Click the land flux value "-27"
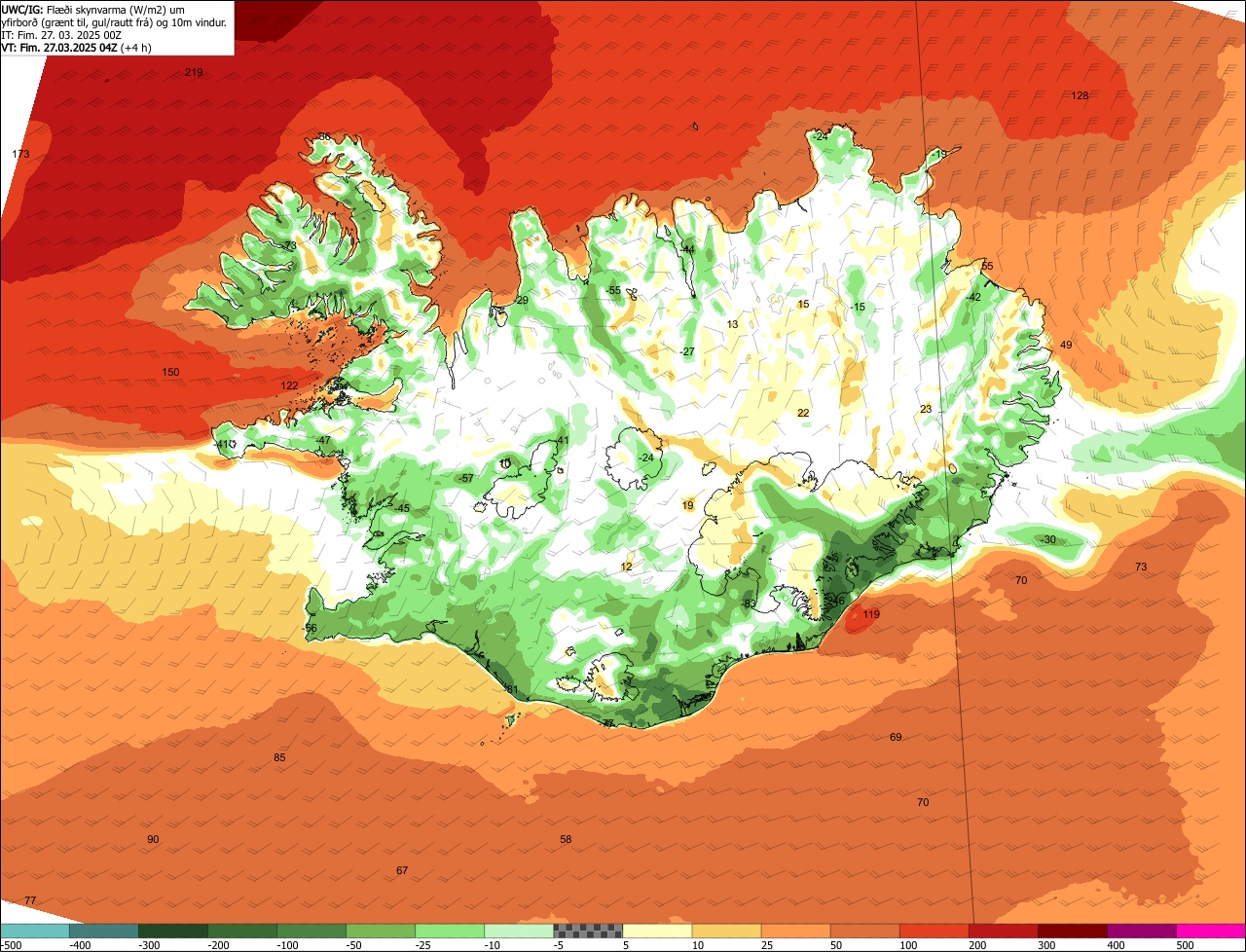The width and height of the screenshot is (1246, 952). point(686,351)
